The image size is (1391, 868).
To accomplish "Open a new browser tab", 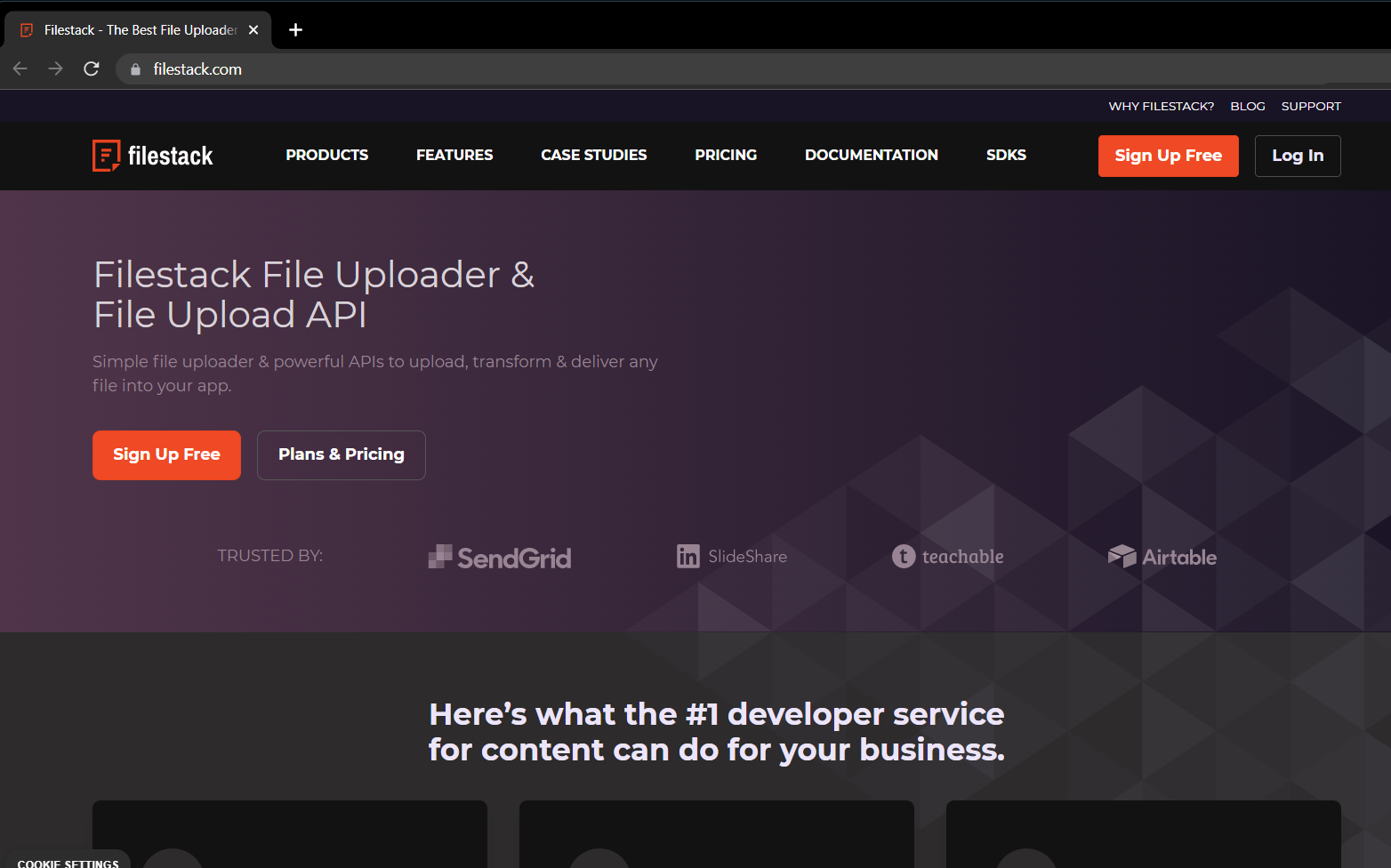I will click(x=296, y=30).
